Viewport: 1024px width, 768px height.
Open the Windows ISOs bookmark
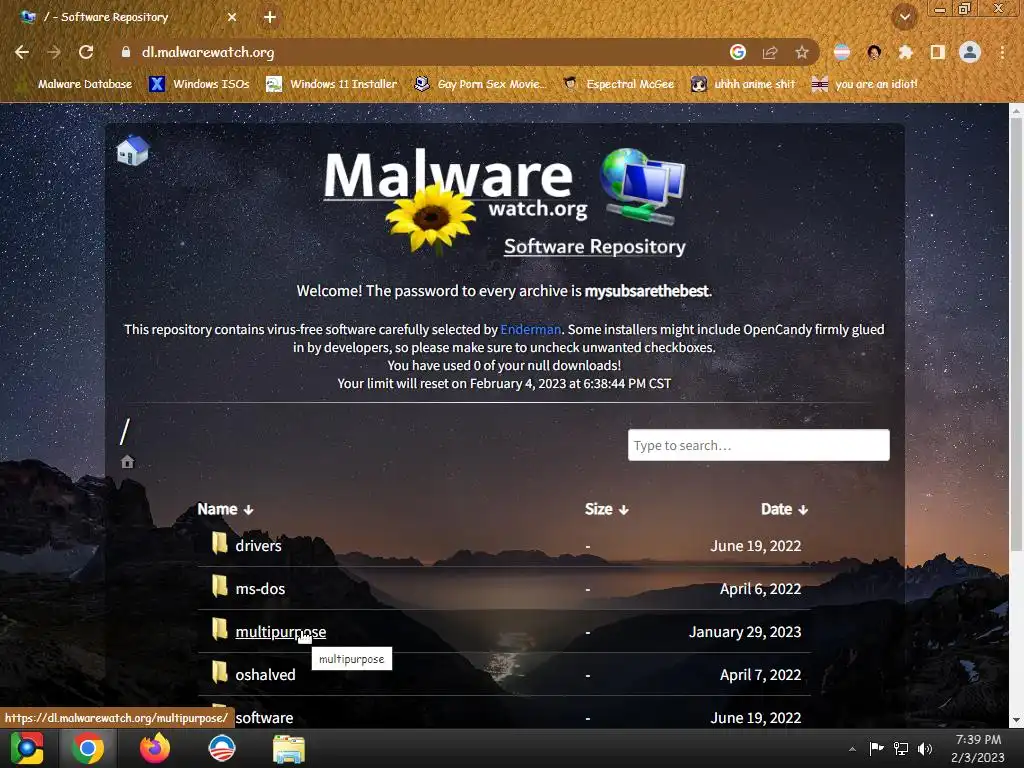pos(200,84)
